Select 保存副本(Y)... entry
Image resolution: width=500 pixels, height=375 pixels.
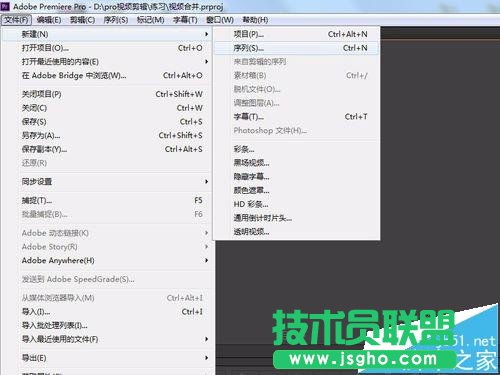(x=107, y=149)
